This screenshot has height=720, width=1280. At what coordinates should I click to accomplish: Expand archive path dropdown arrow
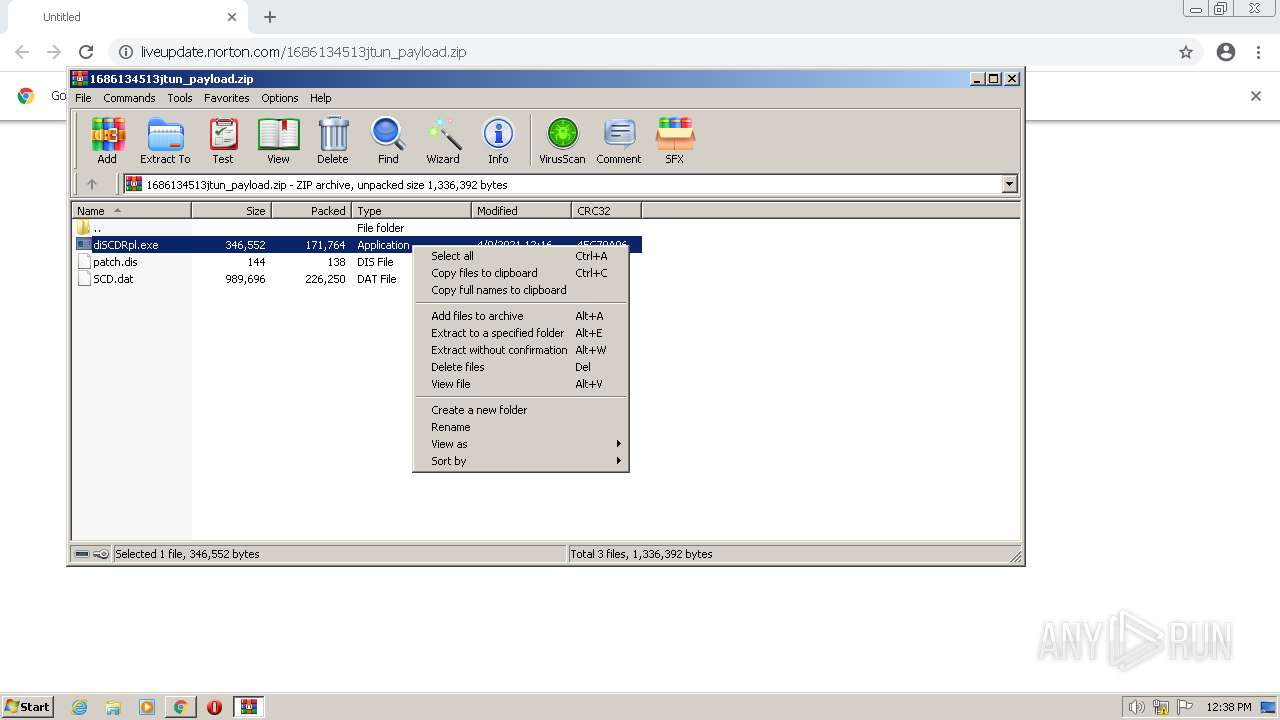pyautogui.click(x=1009, y=184)
